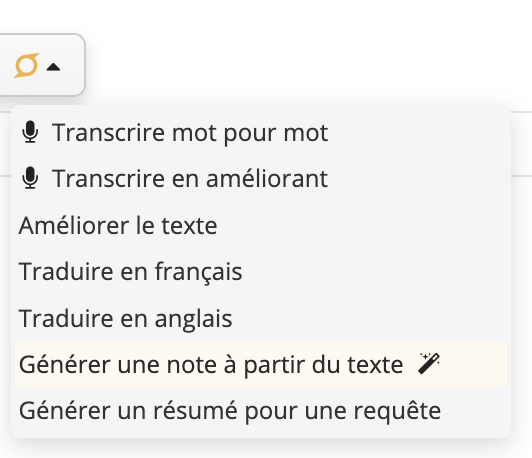The width and height of the screenshot is (532, 458).
Task: Click the orange AI assistant logo icon
Action: (x=26, y=65)
